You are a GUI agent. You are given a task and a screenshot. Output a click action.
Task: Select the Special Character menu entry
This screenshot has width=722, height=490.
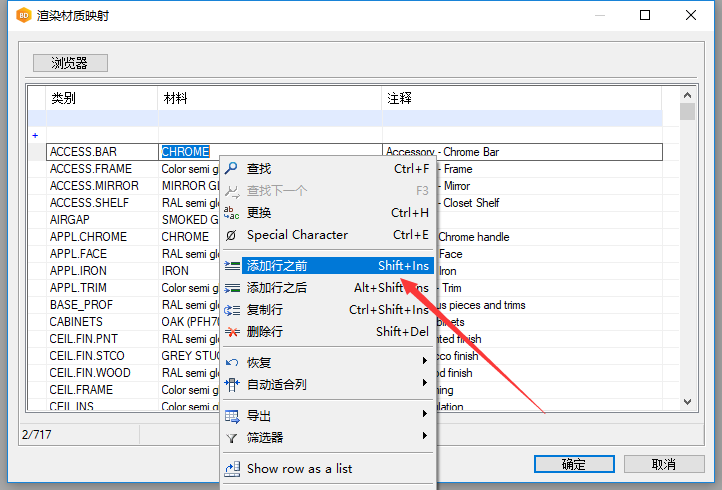coord(328,235)
